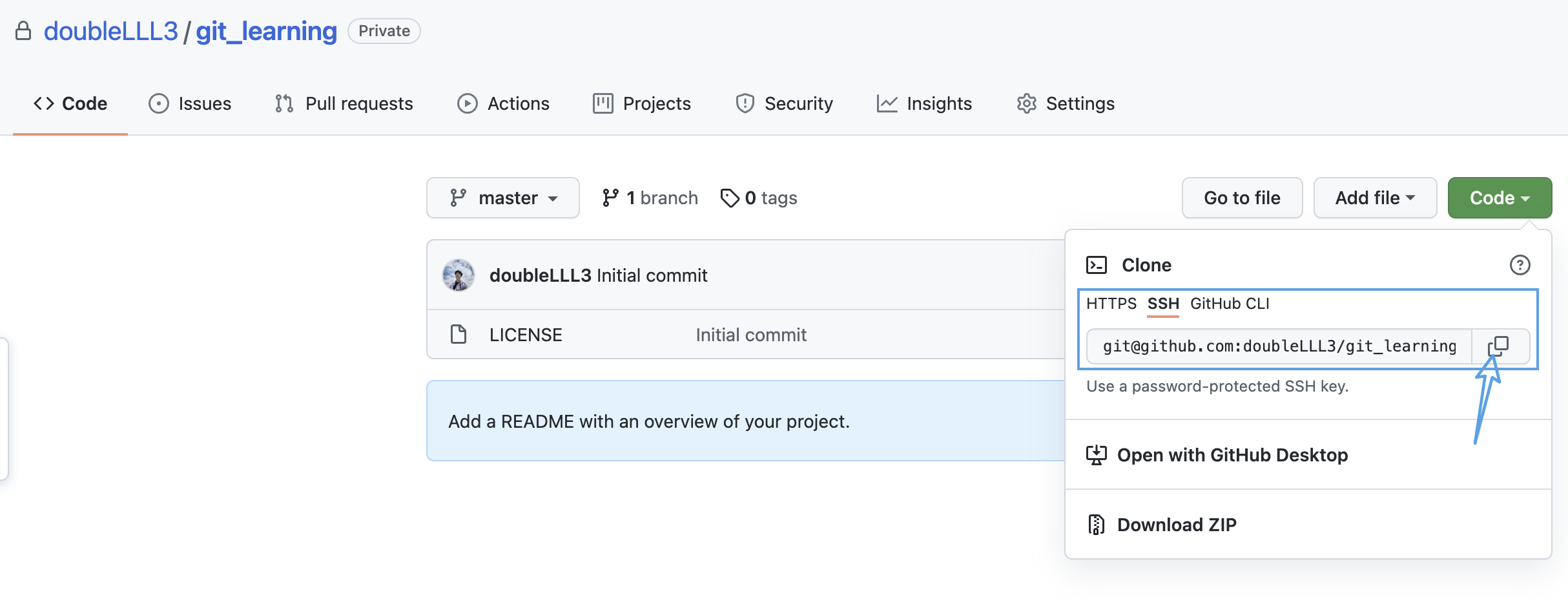The image size is (1568, 610).
Task: Click the Actions play icon
Action: [467, 103]
